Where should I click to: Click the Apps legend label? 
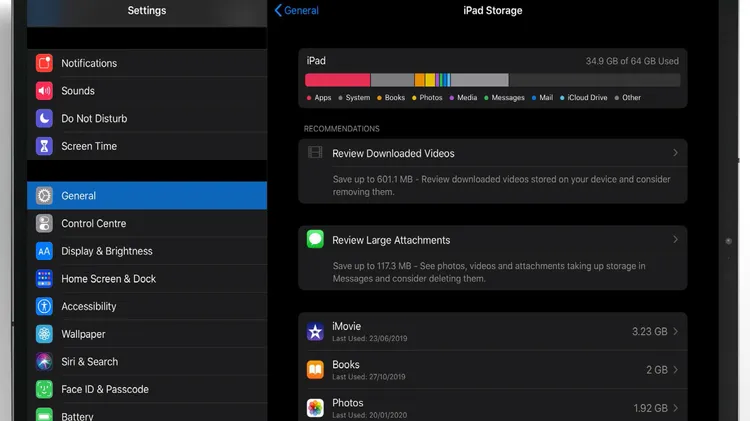323,98
